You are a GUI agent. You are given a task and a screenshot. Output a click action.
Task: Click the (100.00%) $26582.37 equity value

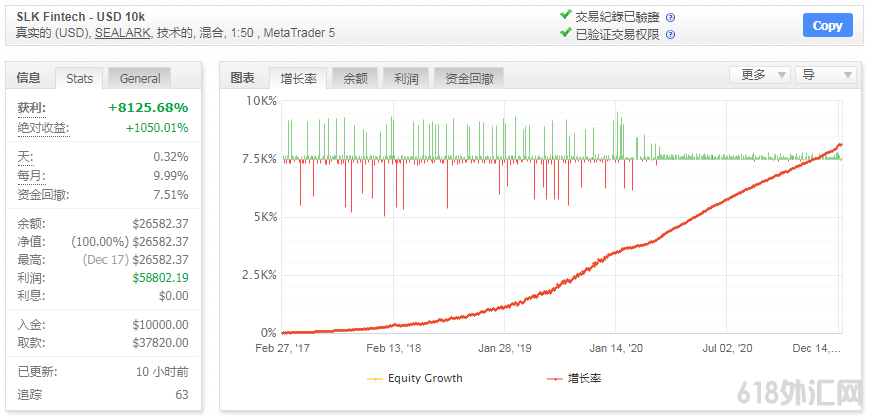130,242
